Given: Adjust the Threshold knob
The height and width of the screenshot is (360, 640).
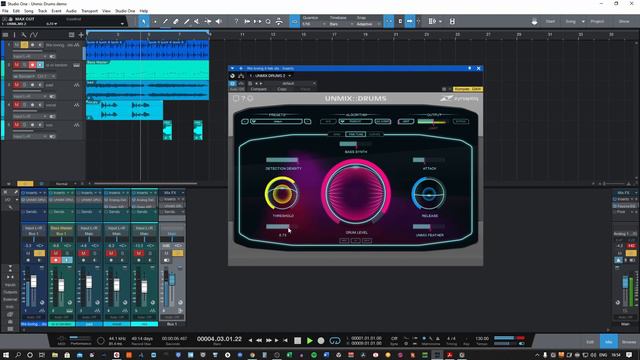Looking at the screenshot, I should [282, 194].
